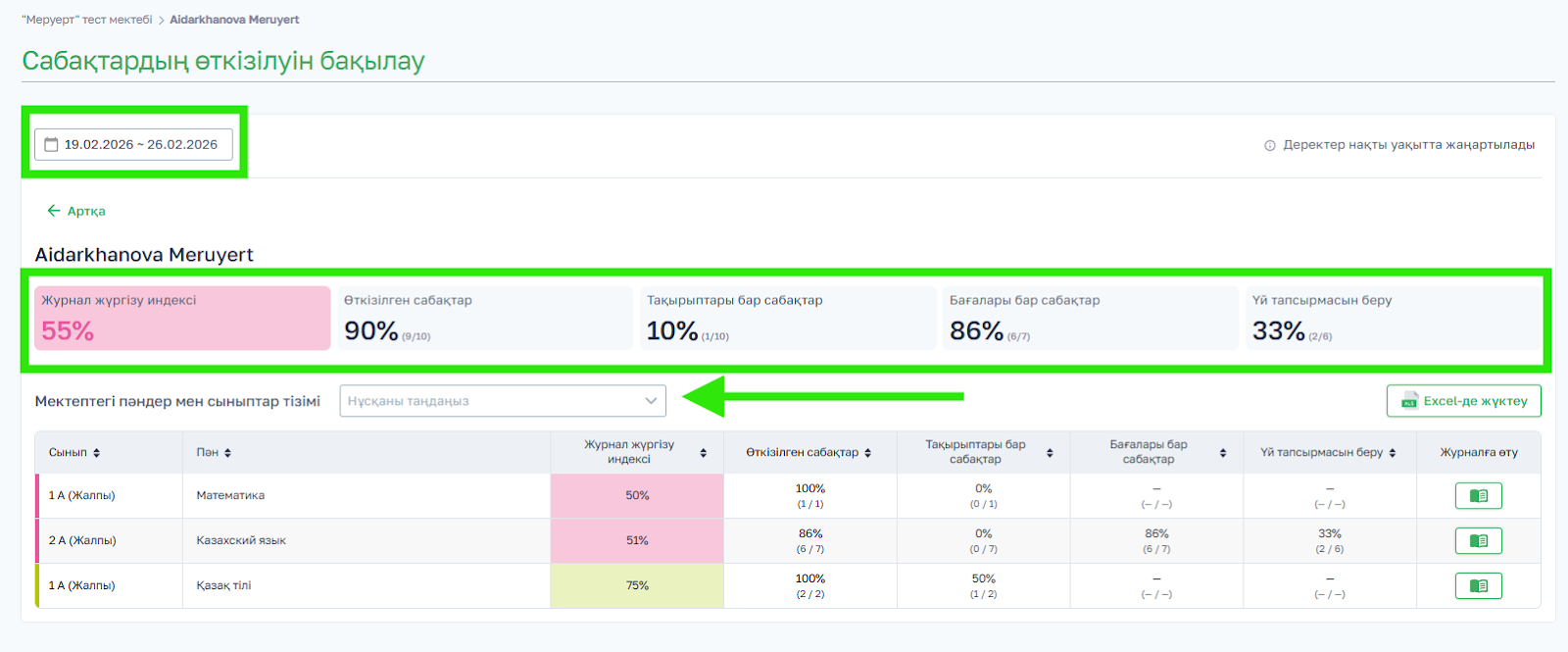Open date range picker 19.02.2026 ~ 26.02.2026

(x=140, y=144)
